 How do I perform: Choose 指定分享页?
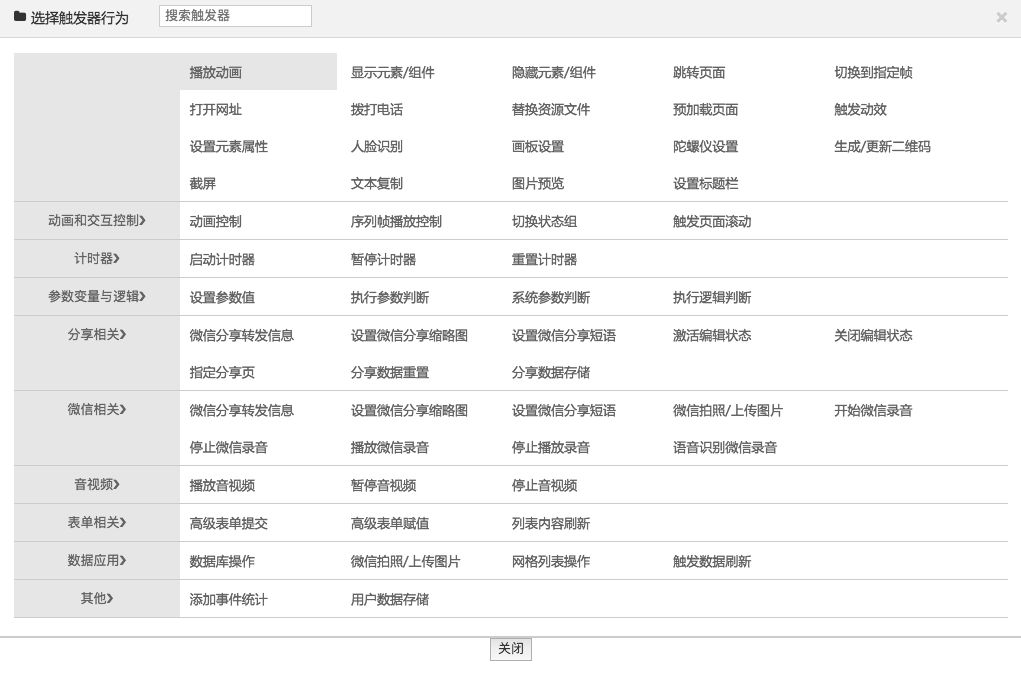pos(222,372)
